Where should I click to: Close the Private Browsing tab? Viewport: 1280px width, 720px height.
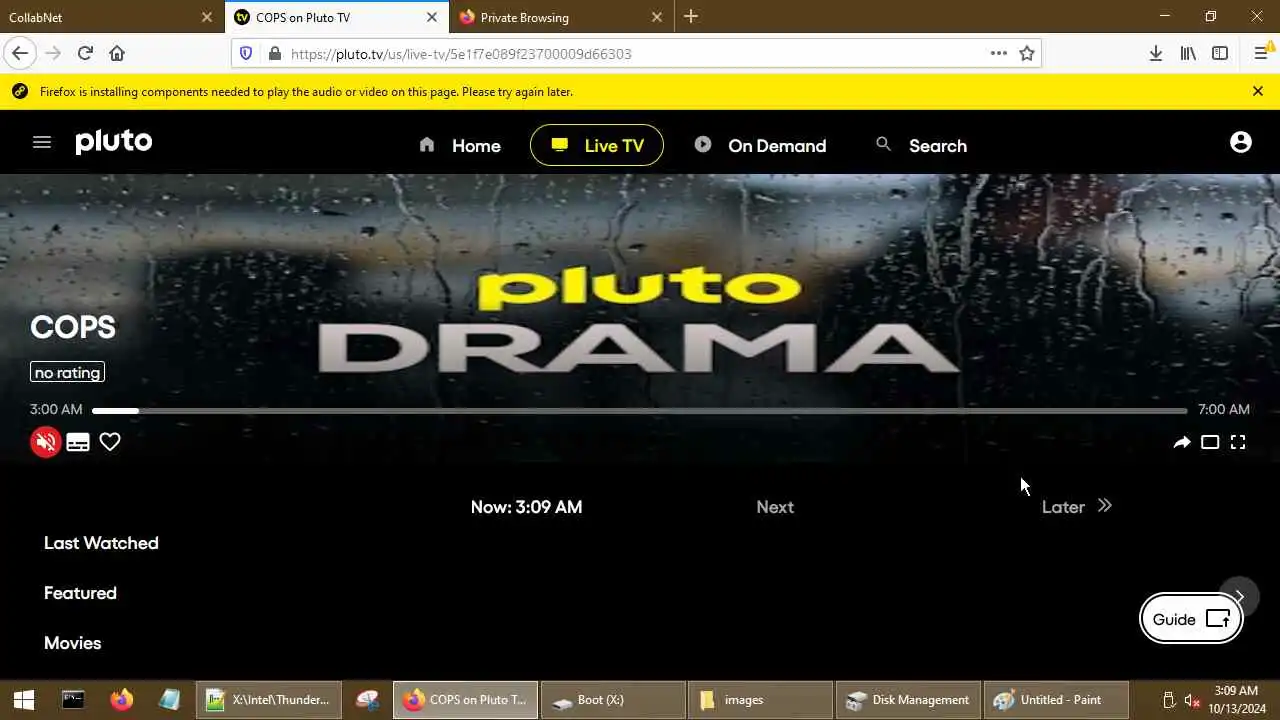tap(657, 17)
